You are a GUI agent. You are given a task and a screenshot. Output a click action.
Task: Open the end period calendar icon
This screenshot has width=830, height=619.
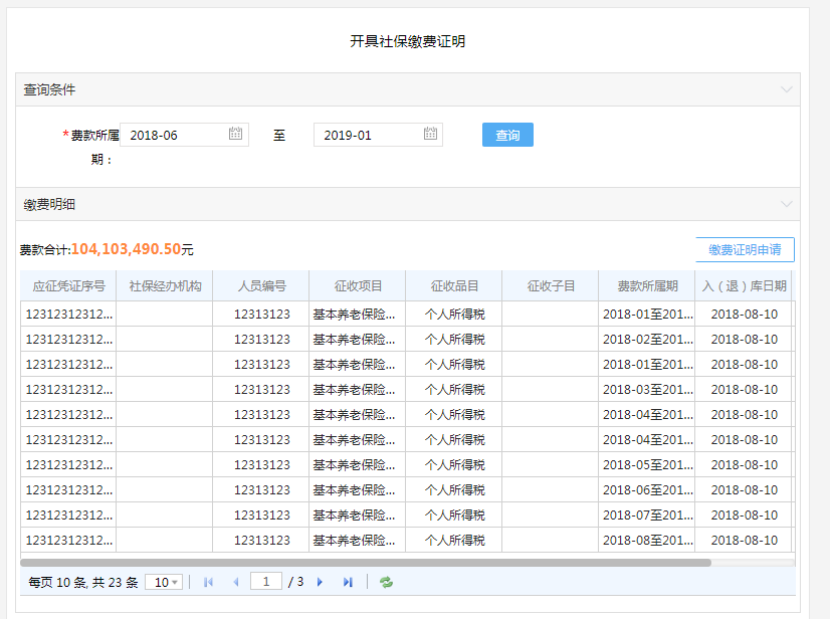click(x=430, y=133)
